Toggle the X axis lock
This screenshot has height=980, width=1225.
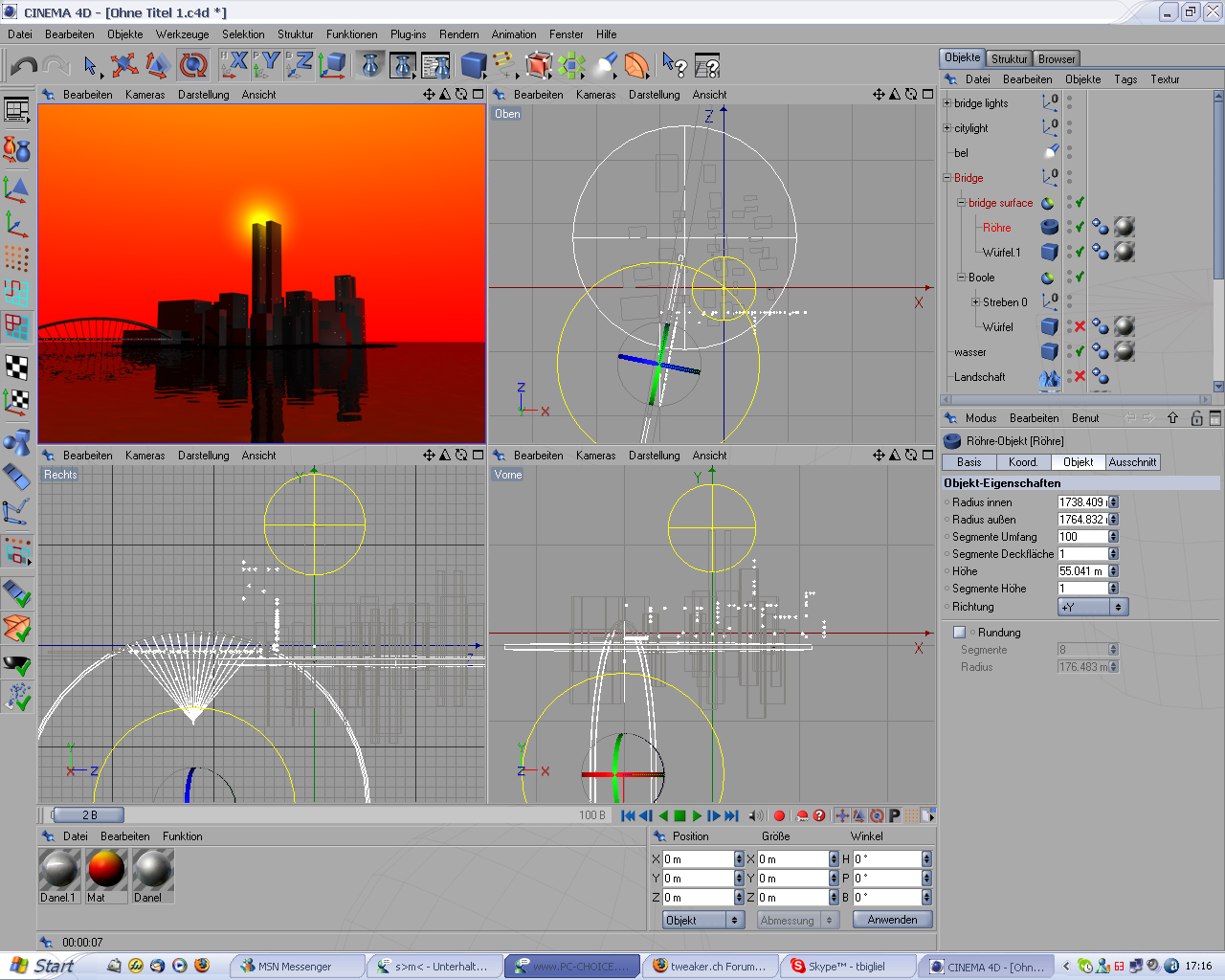coord(234,65)
